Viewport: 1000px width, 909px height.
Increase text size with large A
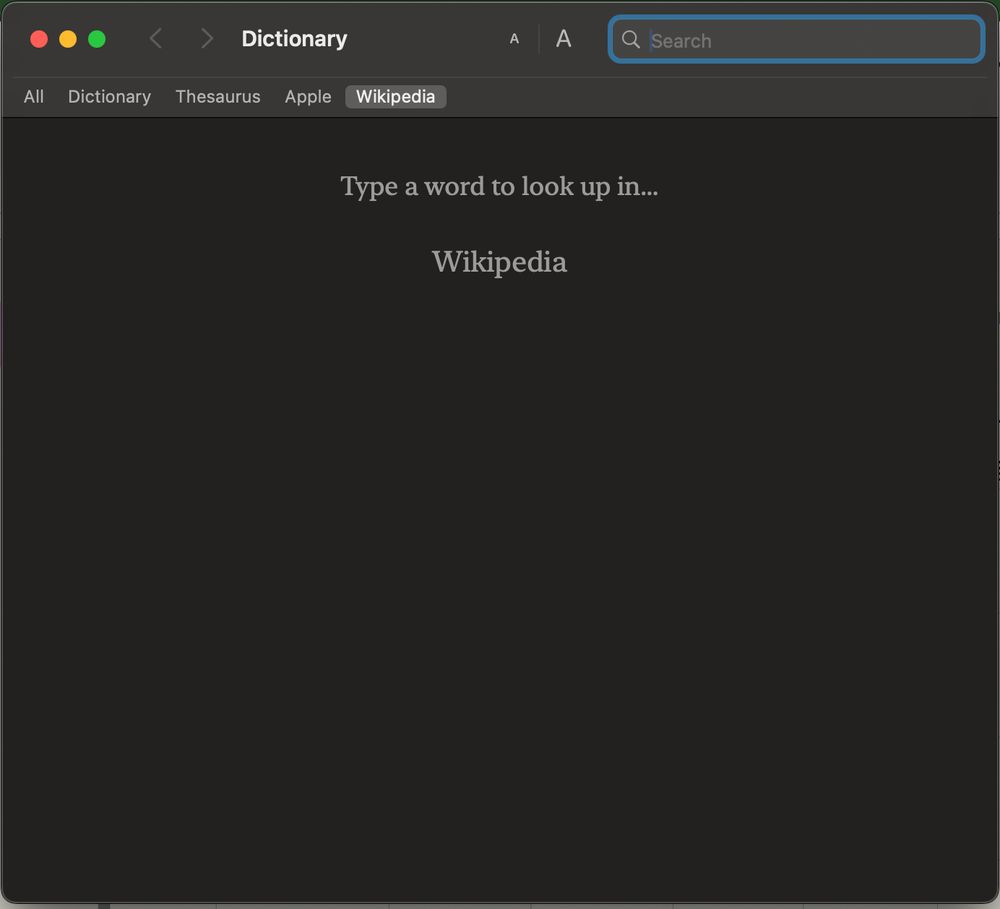563,39
